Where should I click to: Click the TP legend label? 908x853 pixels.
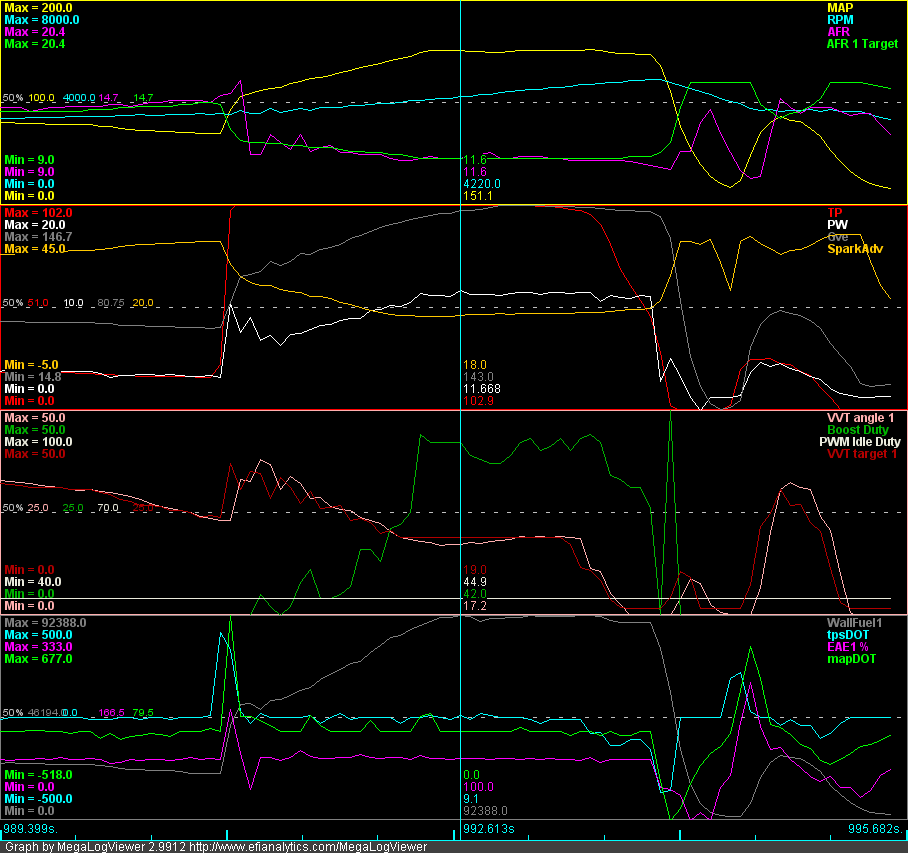tap(834, 213)
